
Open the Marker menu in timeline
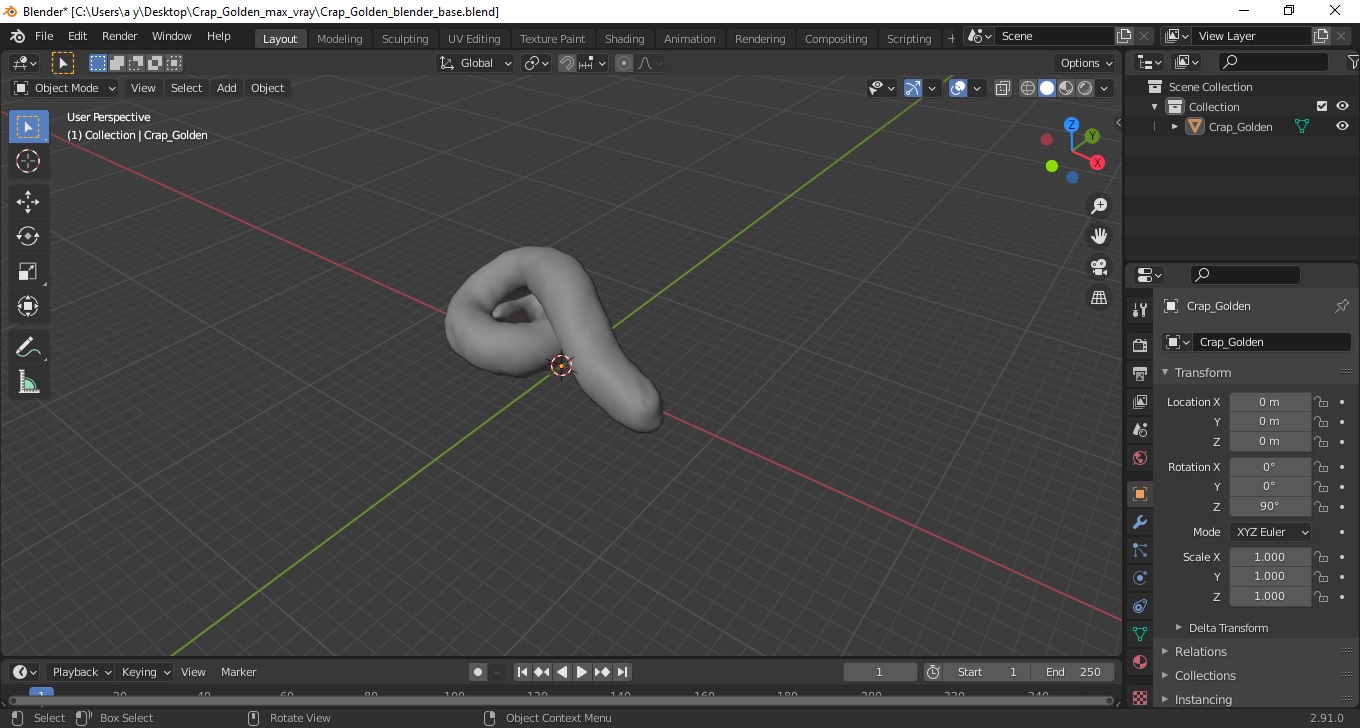(x=238, y=672)
